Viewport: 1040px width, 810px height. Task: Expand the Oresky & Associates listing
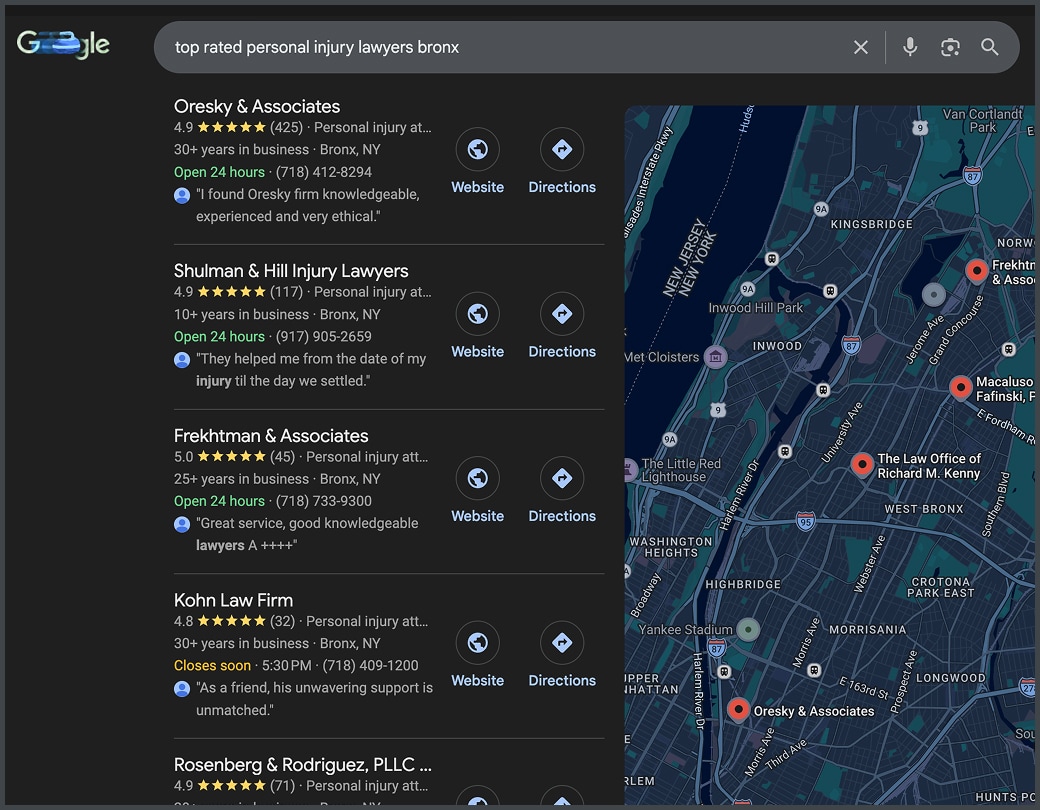click(257, 106)
